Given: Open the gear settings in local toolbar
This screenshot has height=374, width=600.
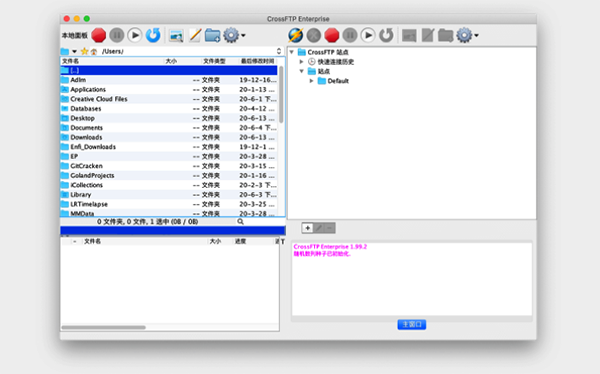Looking at the screenshot, I should pyautogui.click(x=231, y=35).
